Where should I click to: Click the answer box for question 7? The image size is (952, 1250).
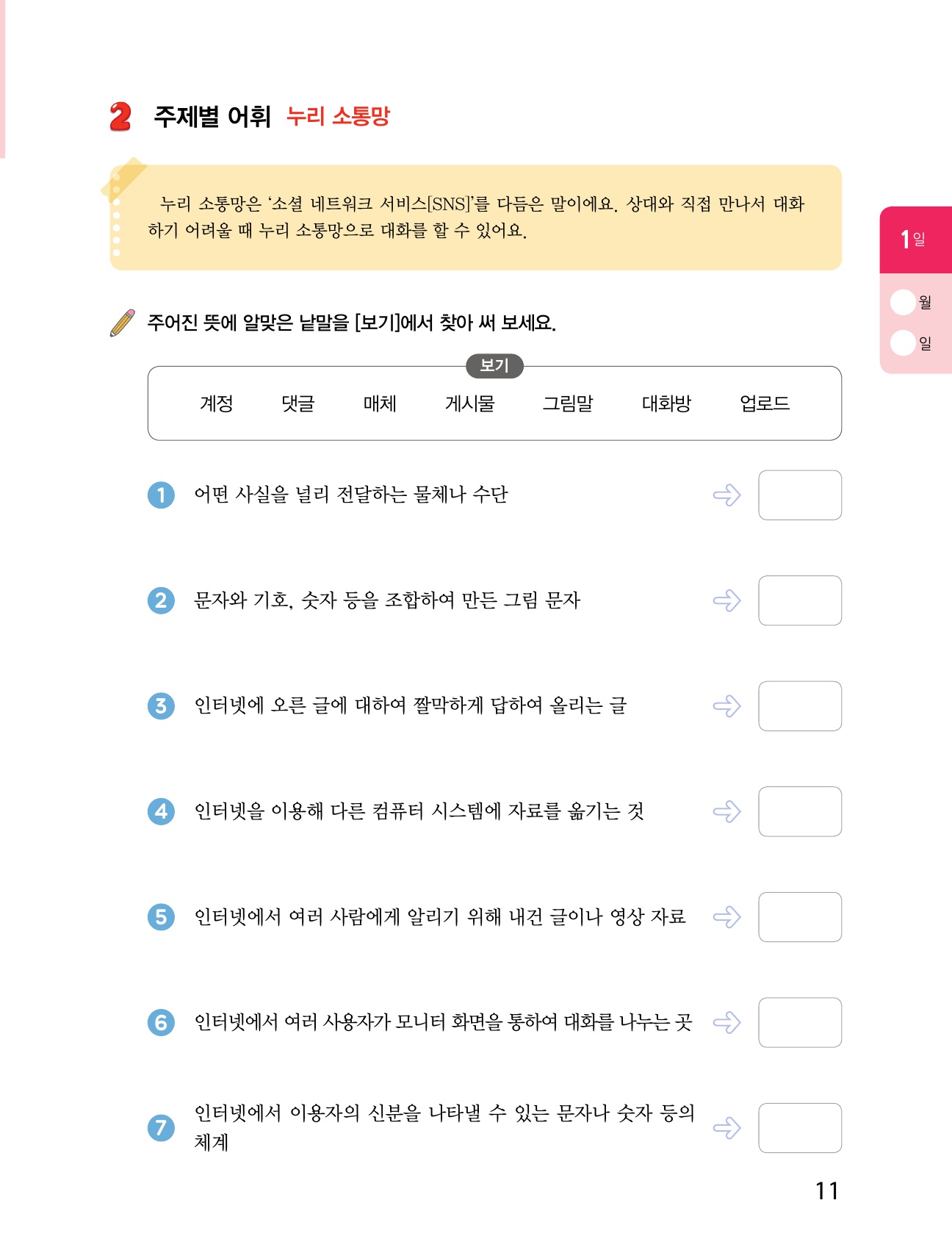800,1128
